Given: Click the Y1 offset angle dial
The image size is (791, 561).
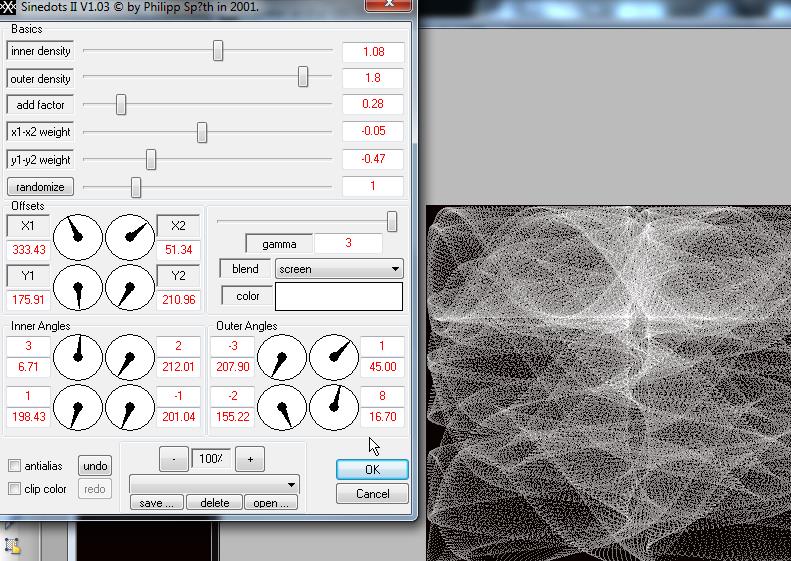Looking at the screenshot, I should pos(78,288).
